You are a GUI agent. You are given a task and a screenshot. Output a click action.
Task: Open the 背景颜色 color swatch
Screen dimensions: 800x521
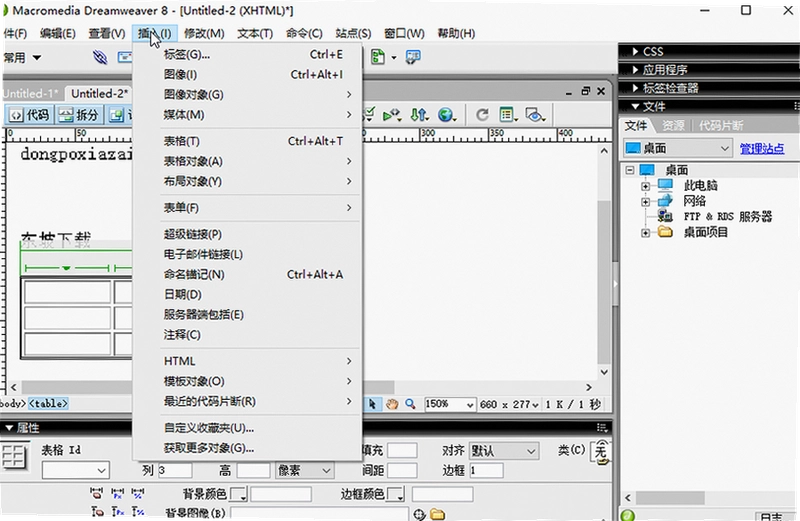click(238, 494)
